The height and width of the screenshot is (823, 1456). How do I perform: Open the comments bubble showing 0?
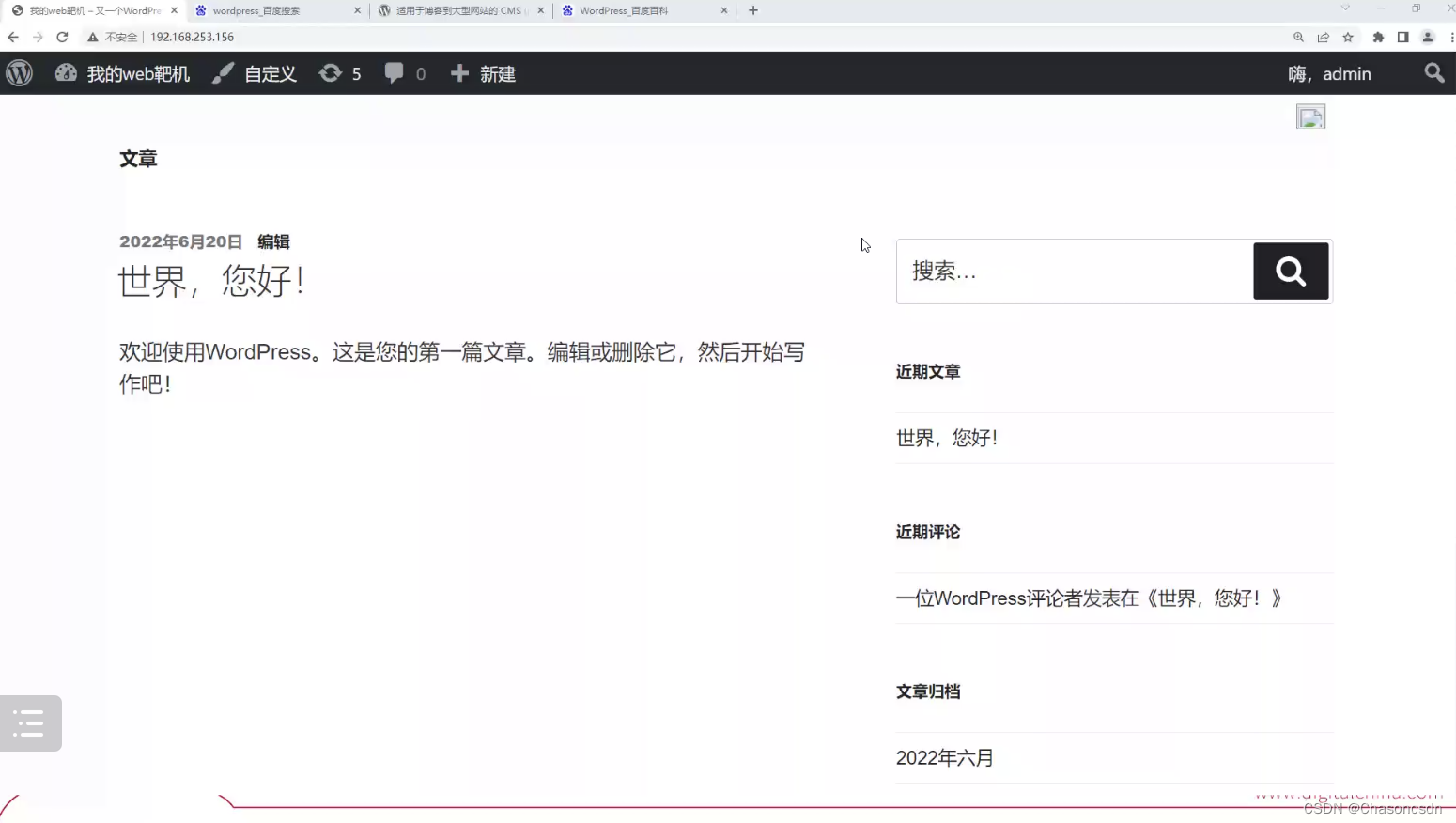point(405,73)
